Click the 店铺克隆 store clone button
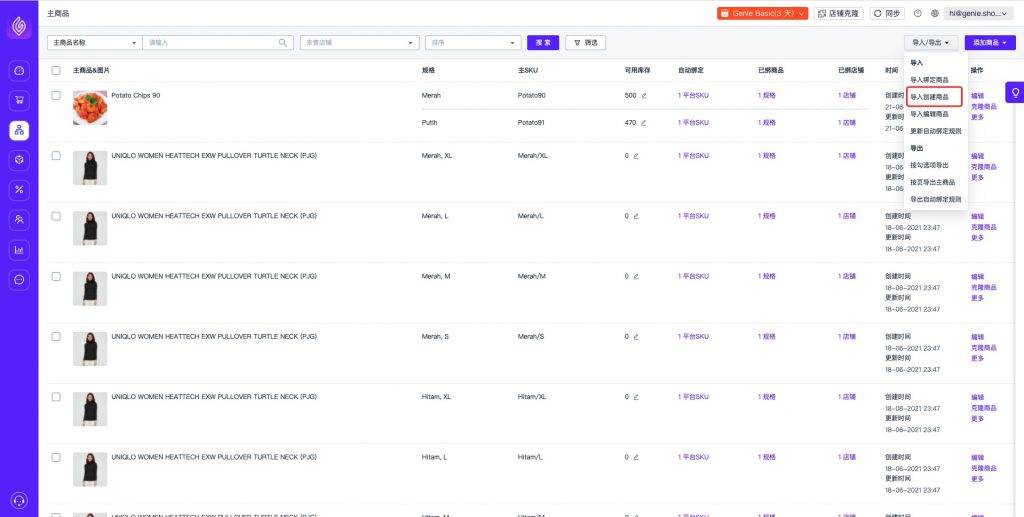The width and height of the screenshot is (1024, 517). pos(839,13)
